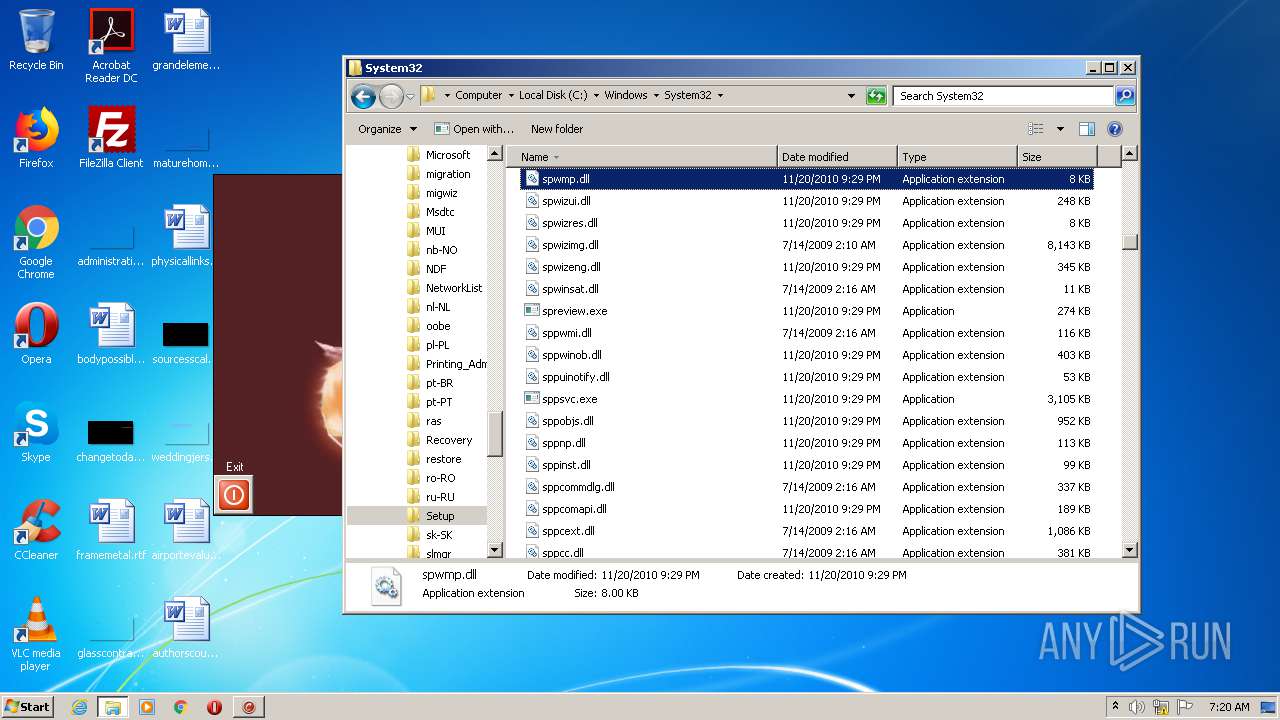This screenshot has height=720, width=1280.
Task: Go back in Explorer navigation
Action: coord(363,96)
